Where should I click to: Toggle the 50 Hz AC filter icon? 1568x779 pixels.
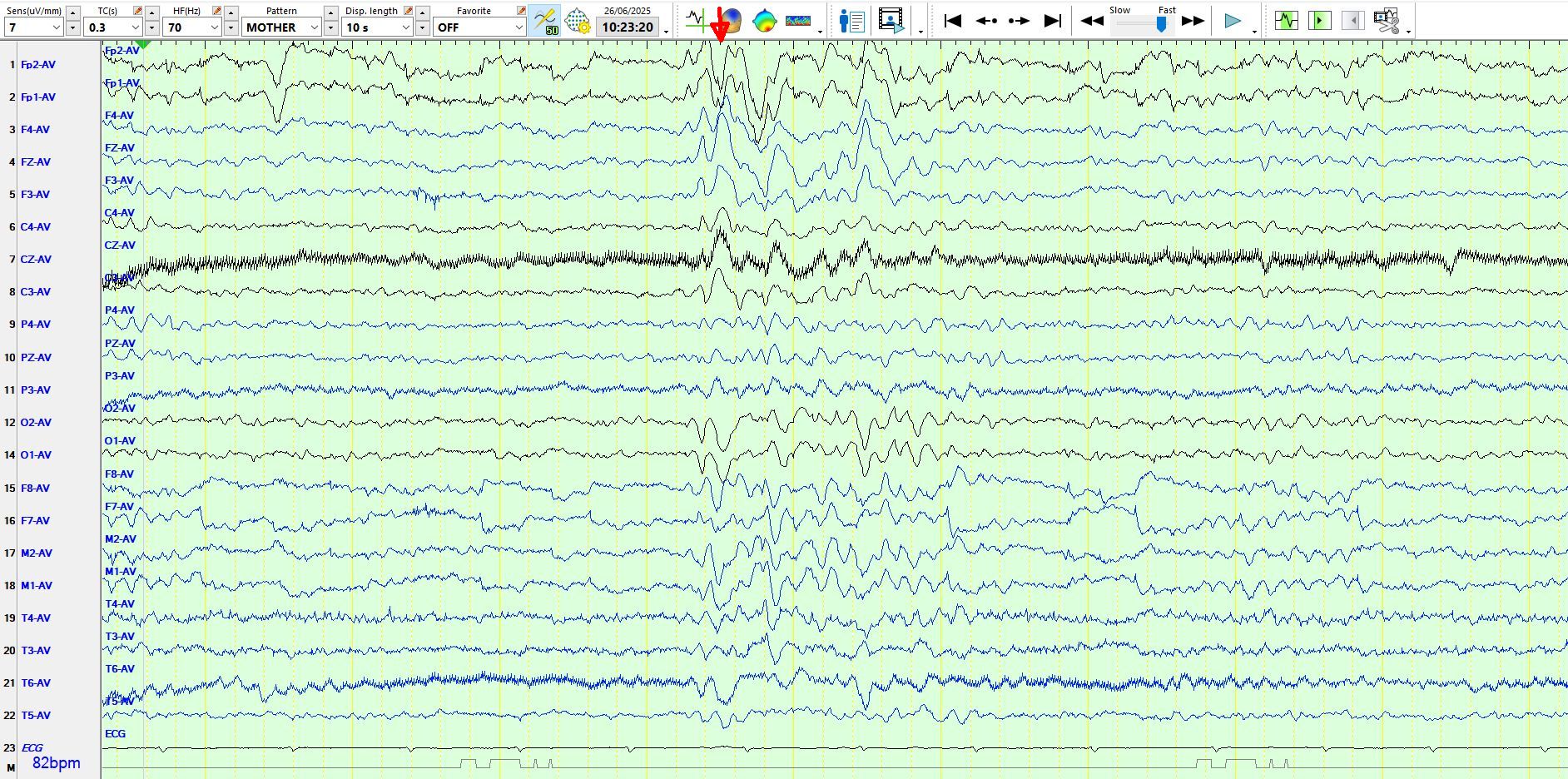point(545,20)
